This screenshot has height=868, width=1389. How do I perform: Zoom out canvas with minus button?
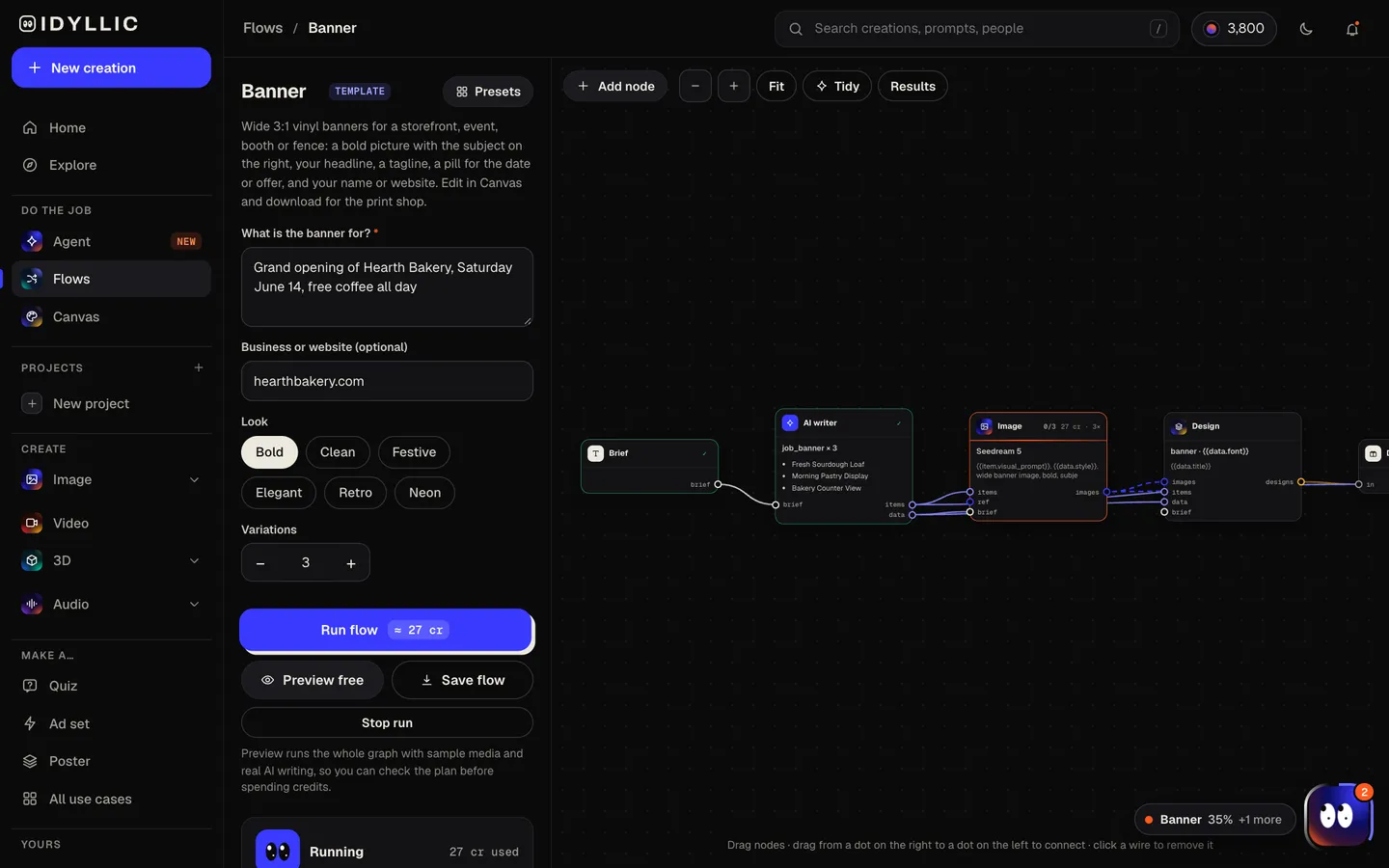pyautogui.click(x=695, y=86)
